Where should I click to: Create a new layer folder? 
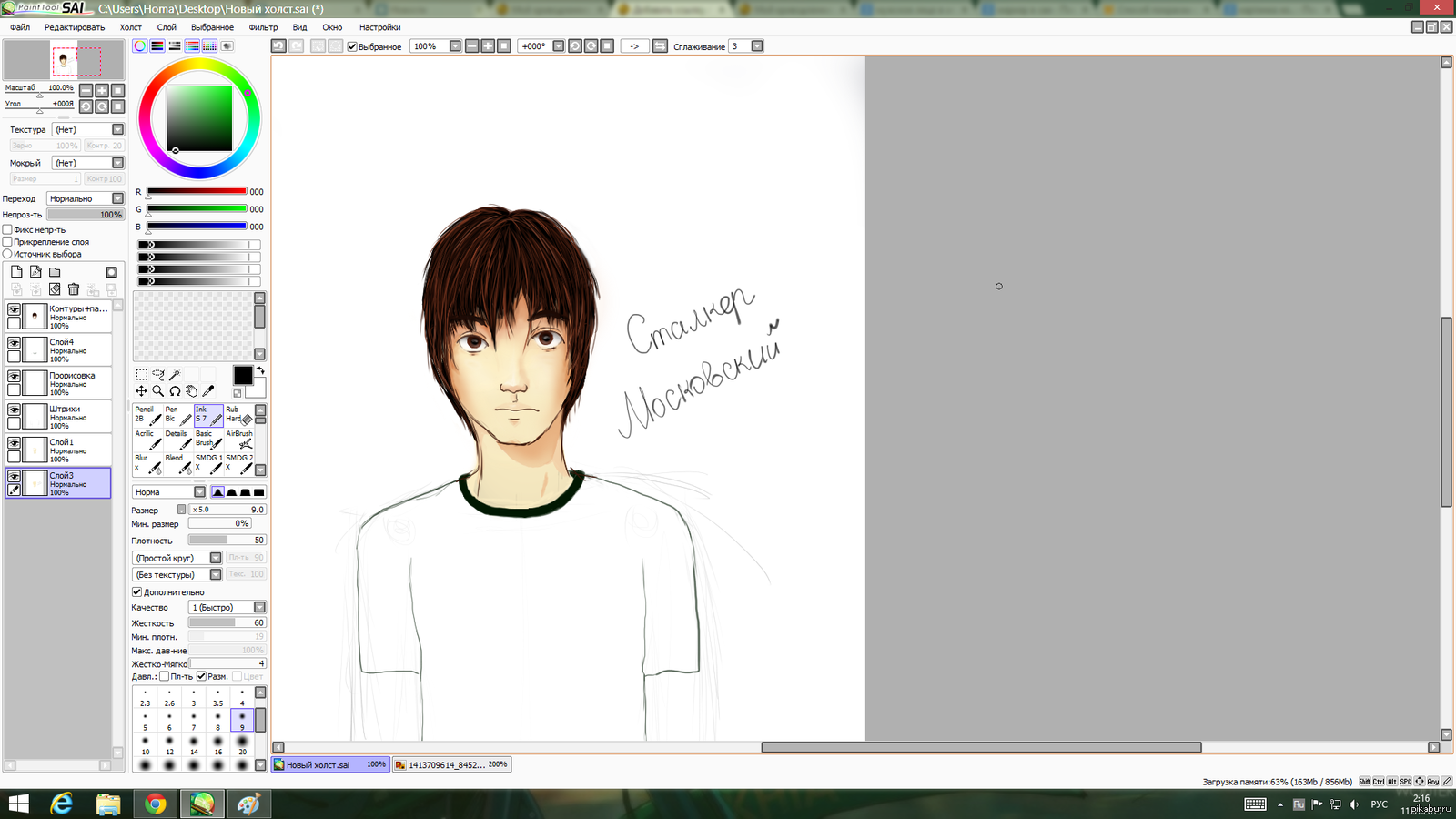[x=55, y=272]
